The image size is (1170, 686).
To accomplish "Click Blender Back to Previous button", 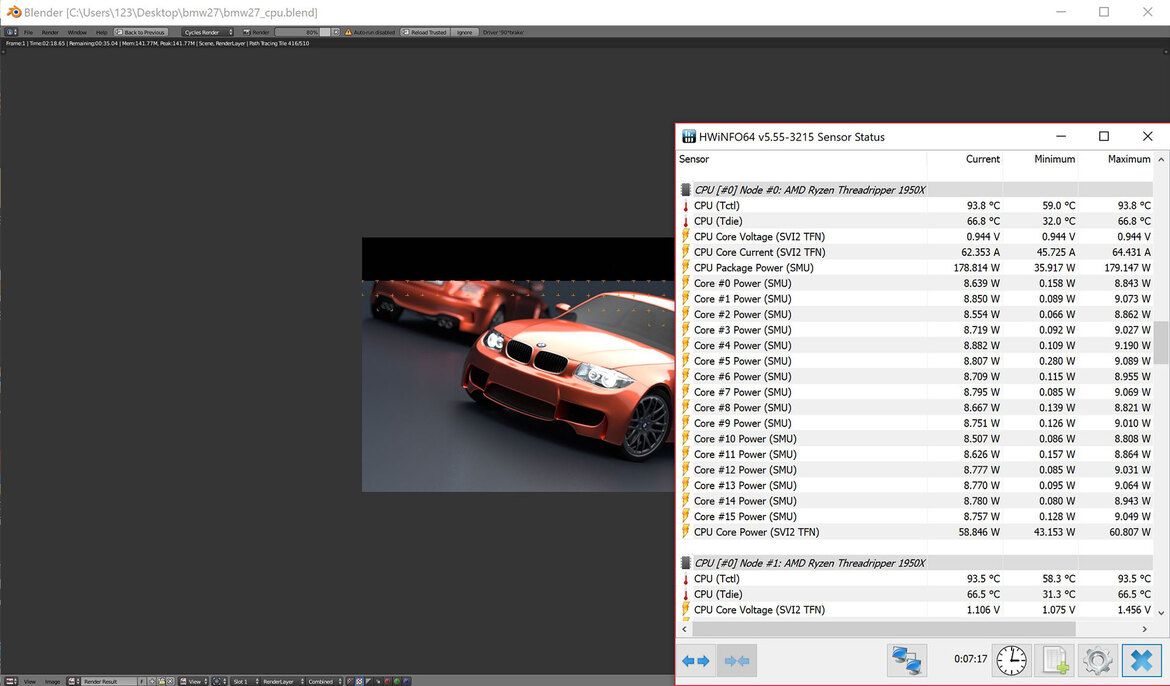I will click(x=140, y=32).
